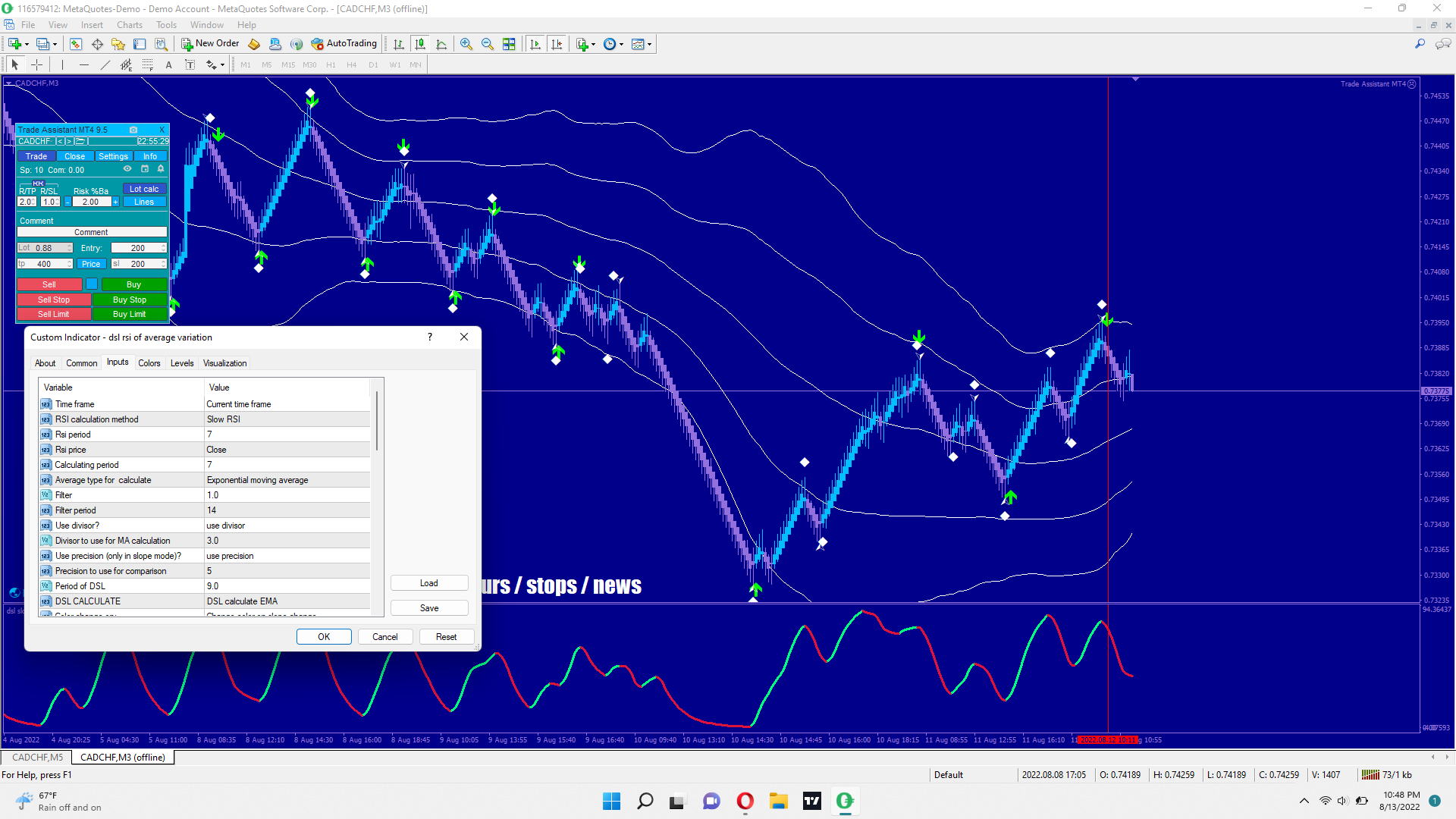Toggle AutoTrading on the toolbar
The width and height of the screenshot is (1456, 819).
tap(344, 44)
